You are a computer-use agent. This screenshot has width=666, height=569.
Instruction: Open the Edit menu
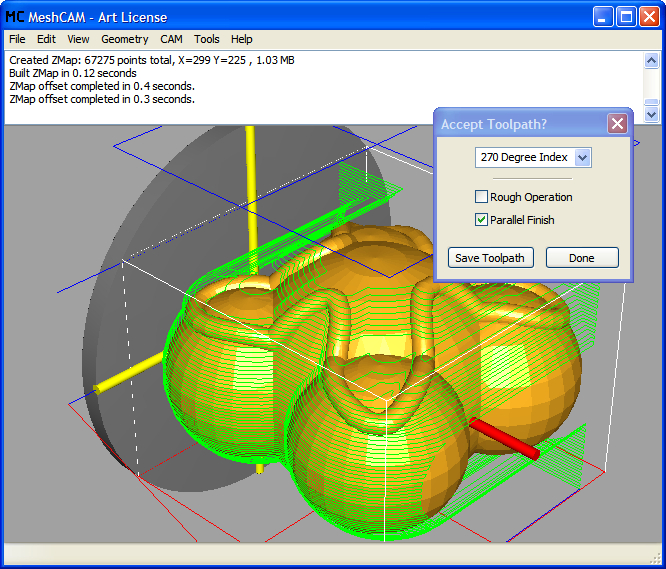(x=46, y=39)
